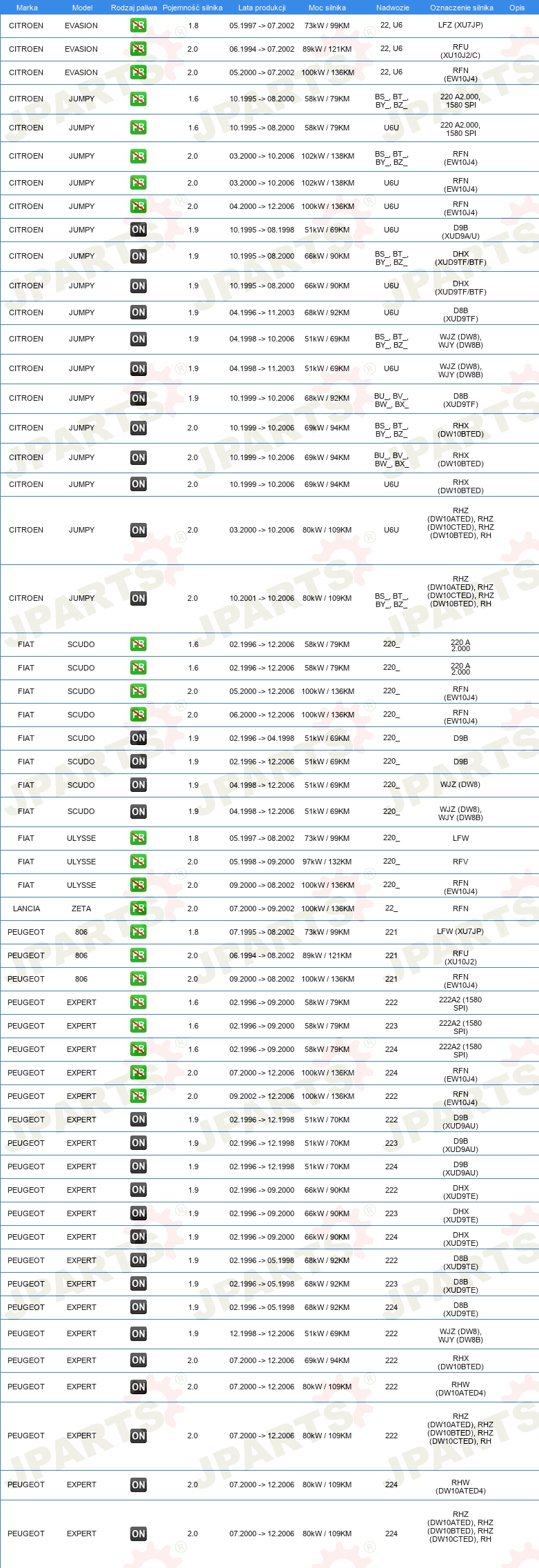
Task: Select production years 12.1998 -> 12.2006
Action: pos(262,1333)
